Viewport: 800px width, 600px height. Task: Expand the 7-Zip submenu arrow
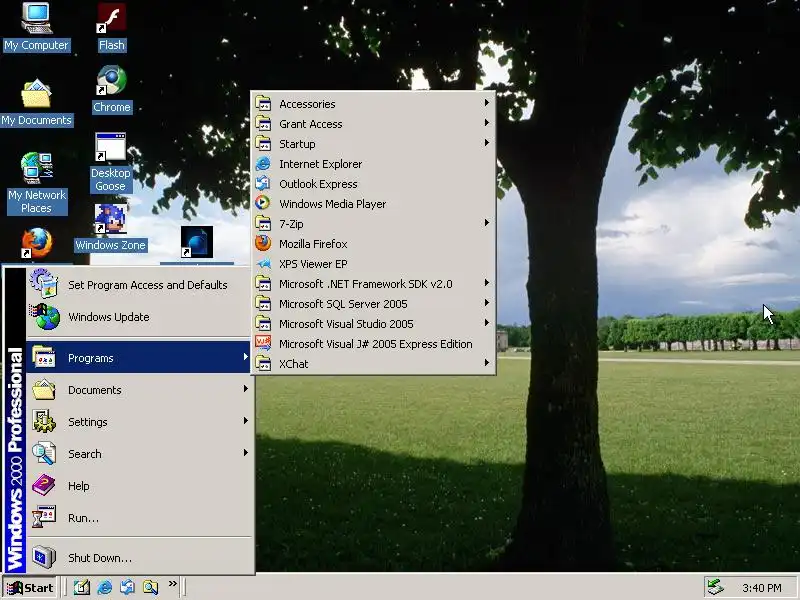coord(487,223)
